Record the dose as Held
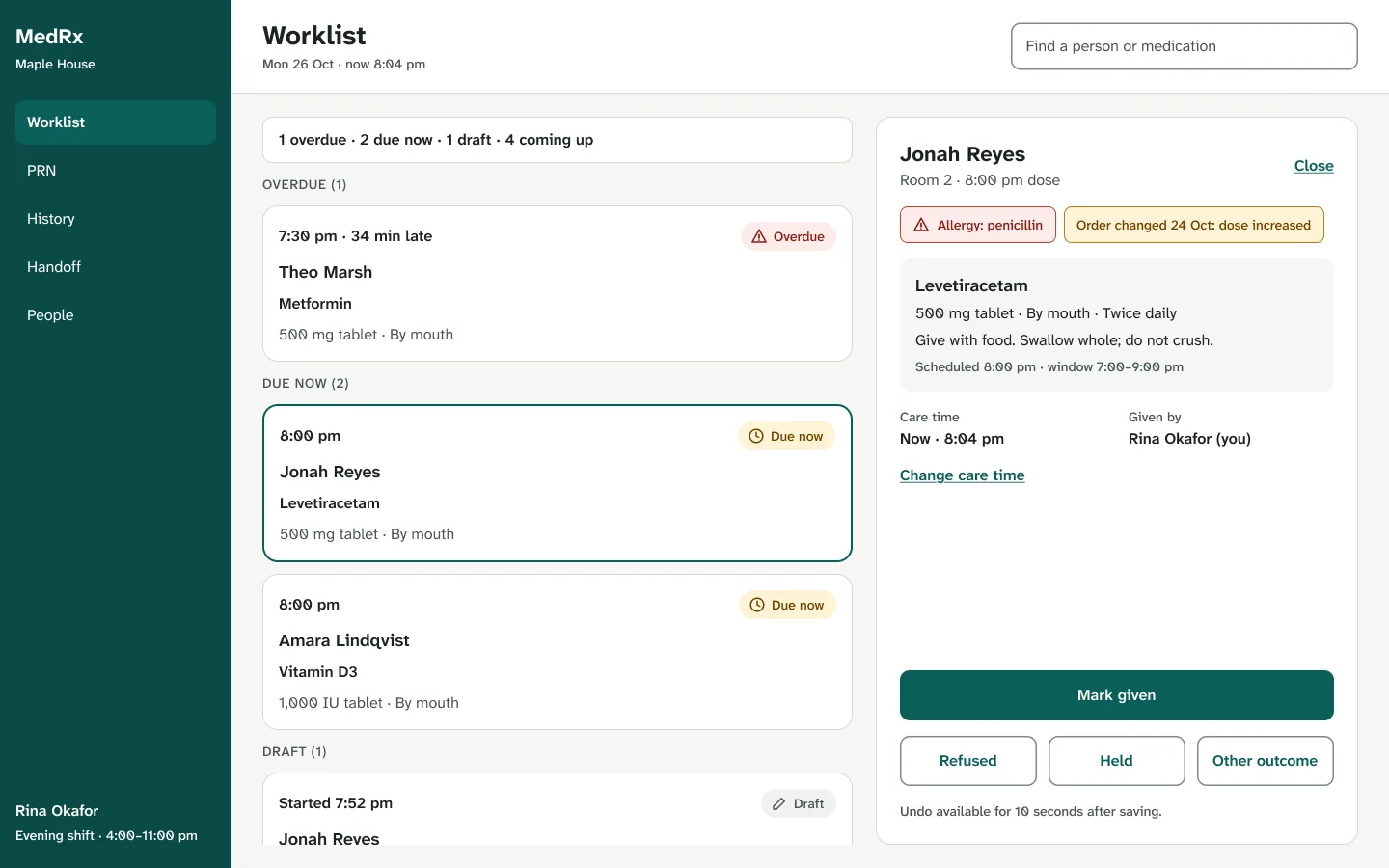Screen dimensions: 1389x868 [1117, 761]
